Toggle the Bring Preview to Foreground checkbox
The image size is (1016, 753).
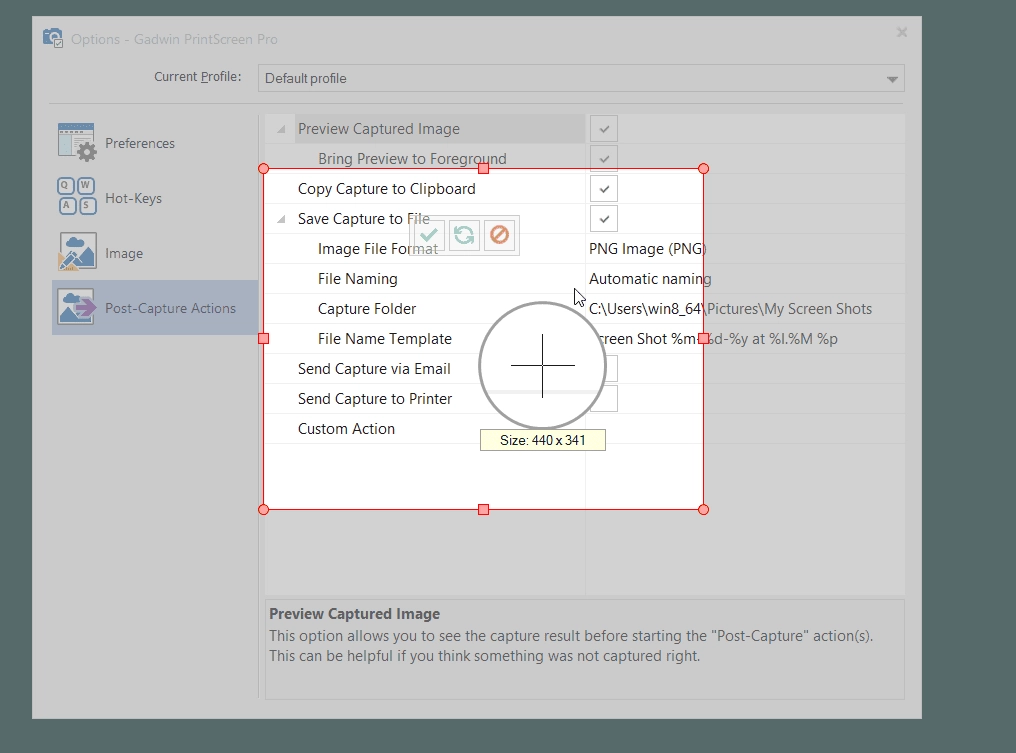604,159
